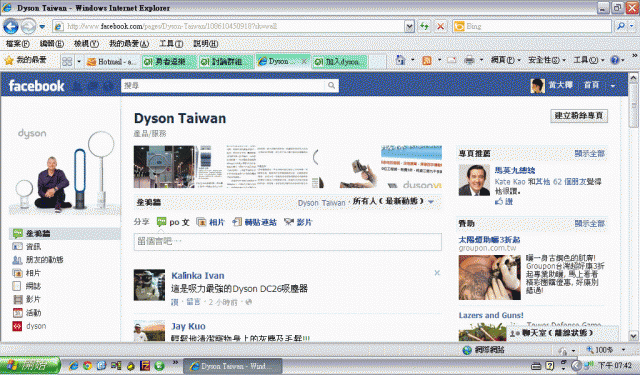640x375 pixels.
Task: Select 朋友的動態 in left sidebar
Action: (x=38, y=260)
